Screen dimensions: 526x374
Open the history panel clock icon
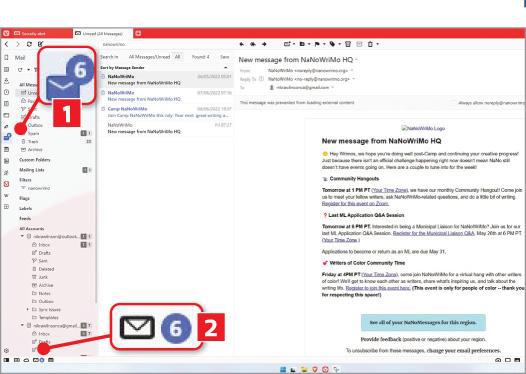tap(6, 92)
